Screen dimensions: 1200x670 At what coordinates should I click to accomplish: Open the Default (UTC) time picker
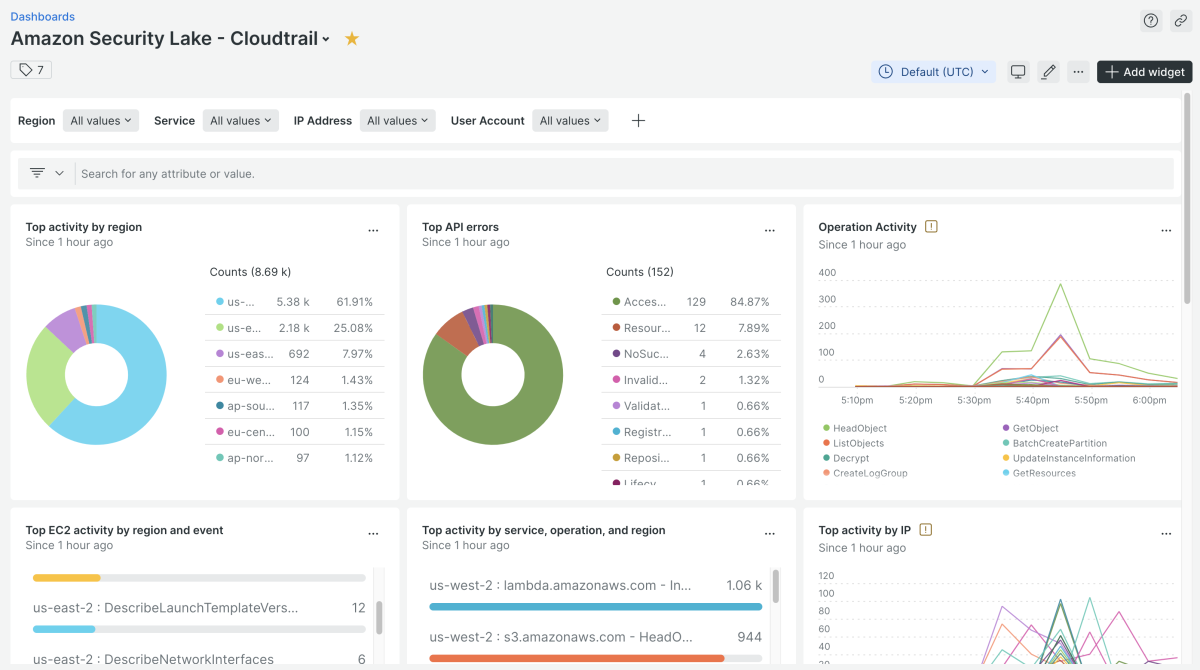tap(934, 72)
